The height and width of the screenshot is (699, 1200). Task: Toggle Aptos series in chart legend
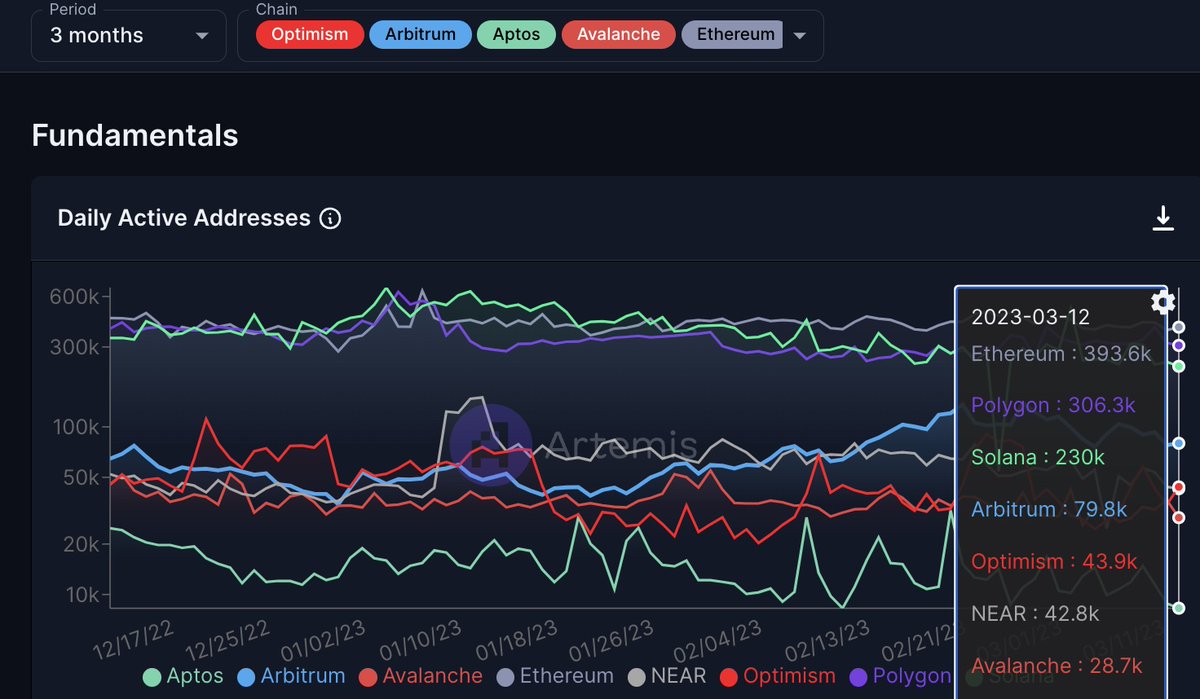click(x=183, y=676)
